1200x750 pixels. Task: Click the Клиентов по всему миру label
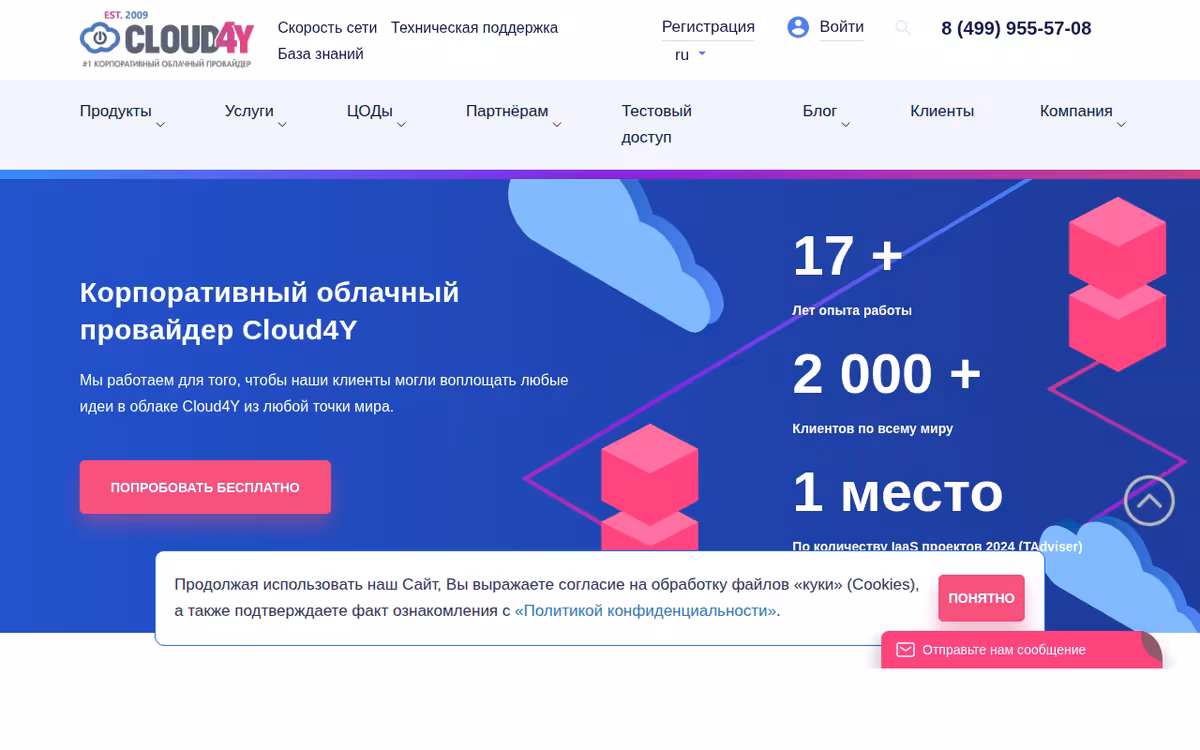click(x=873, y=428)
